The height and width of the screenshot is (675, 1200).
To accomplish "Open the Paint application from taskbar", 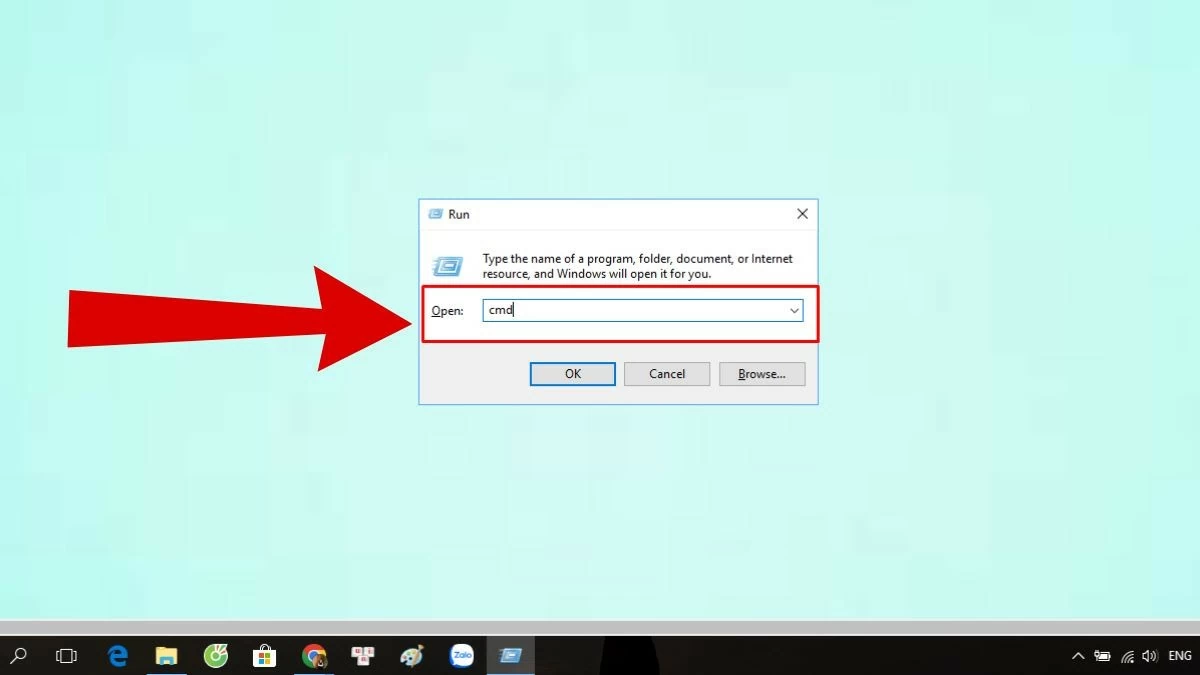I will coord(411,656).
